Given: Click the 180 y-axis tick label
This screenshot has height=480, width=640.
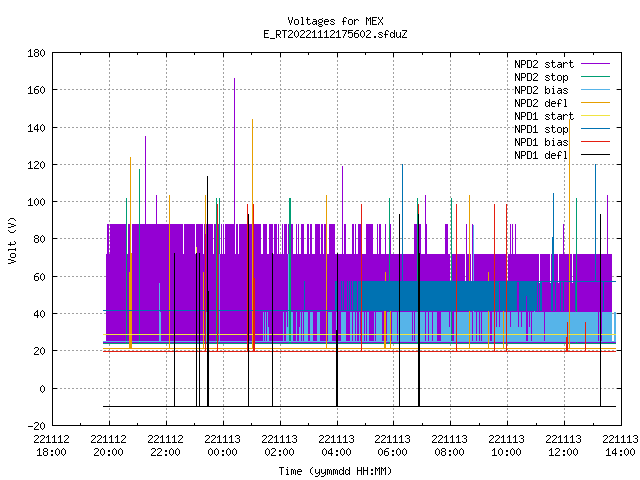Looking at the screenshot, I should tap(36, 53).
